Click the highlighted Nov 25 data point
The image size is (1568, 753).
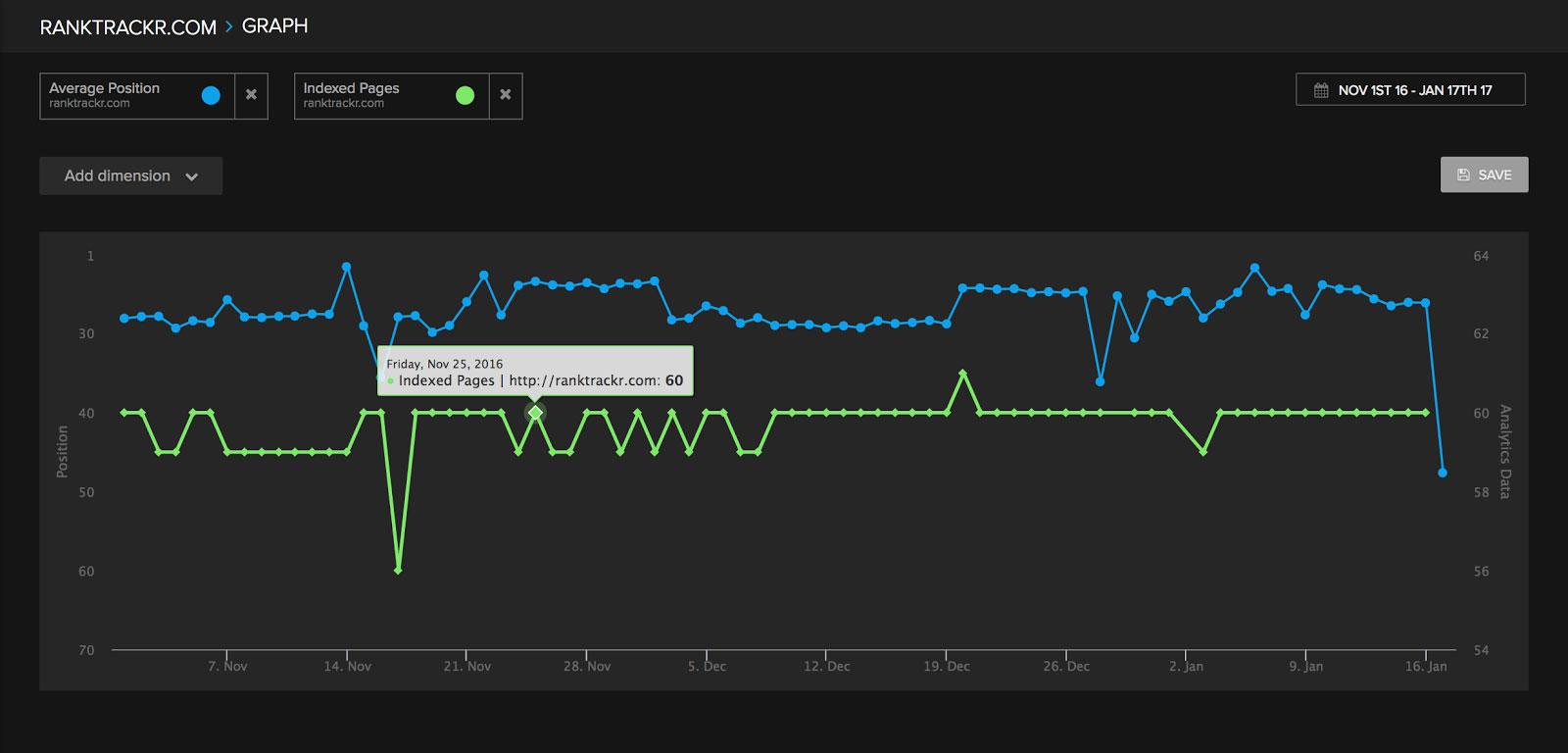click(535, 413)
